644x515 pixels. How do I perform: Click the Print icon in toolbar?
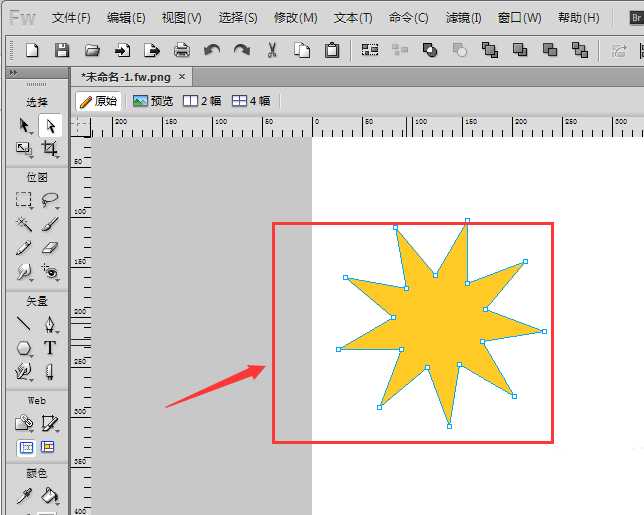click(182, 50)
